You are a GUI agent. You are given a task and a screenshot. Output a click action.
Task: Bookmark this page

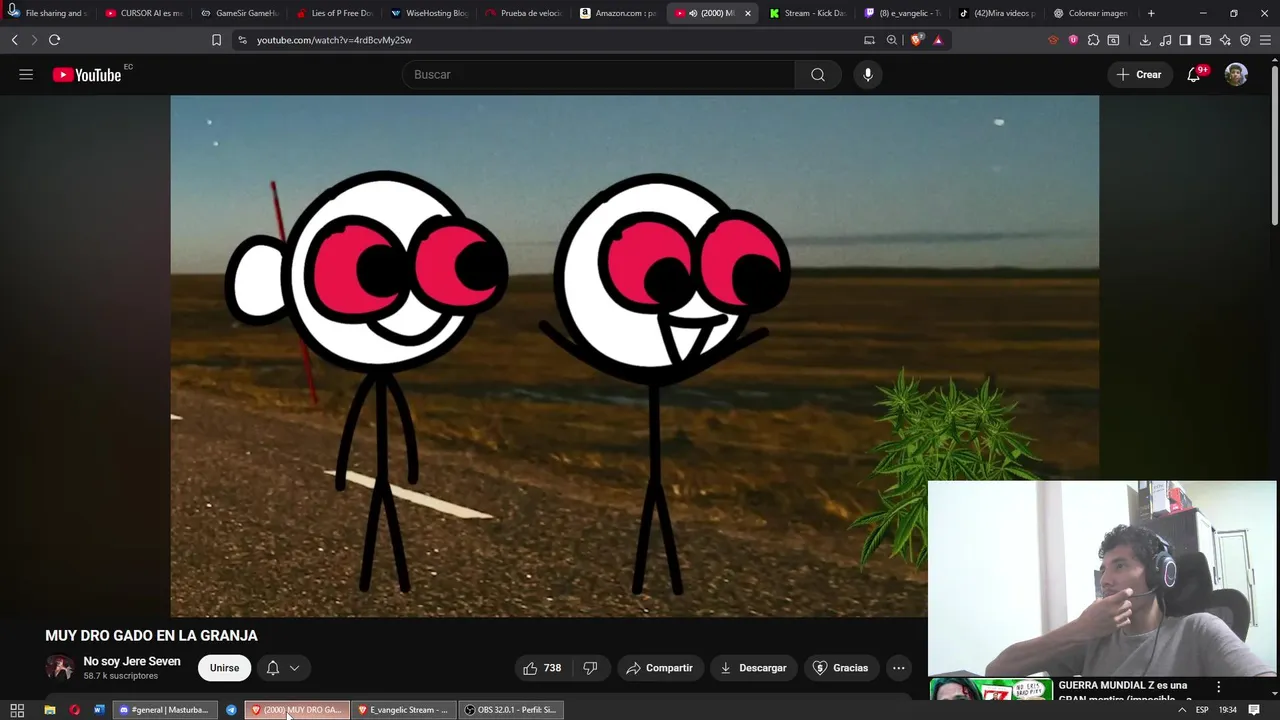point(216,40)
